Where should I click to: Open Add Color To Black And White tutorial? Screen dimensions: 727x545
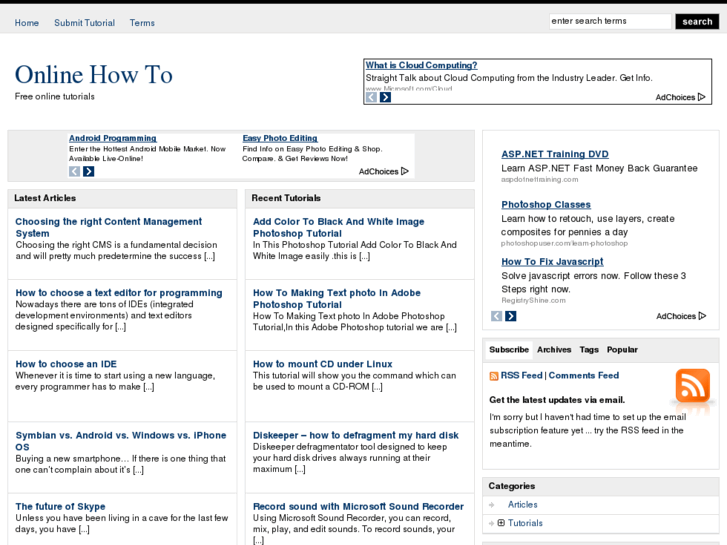click(x=338, y=227)
